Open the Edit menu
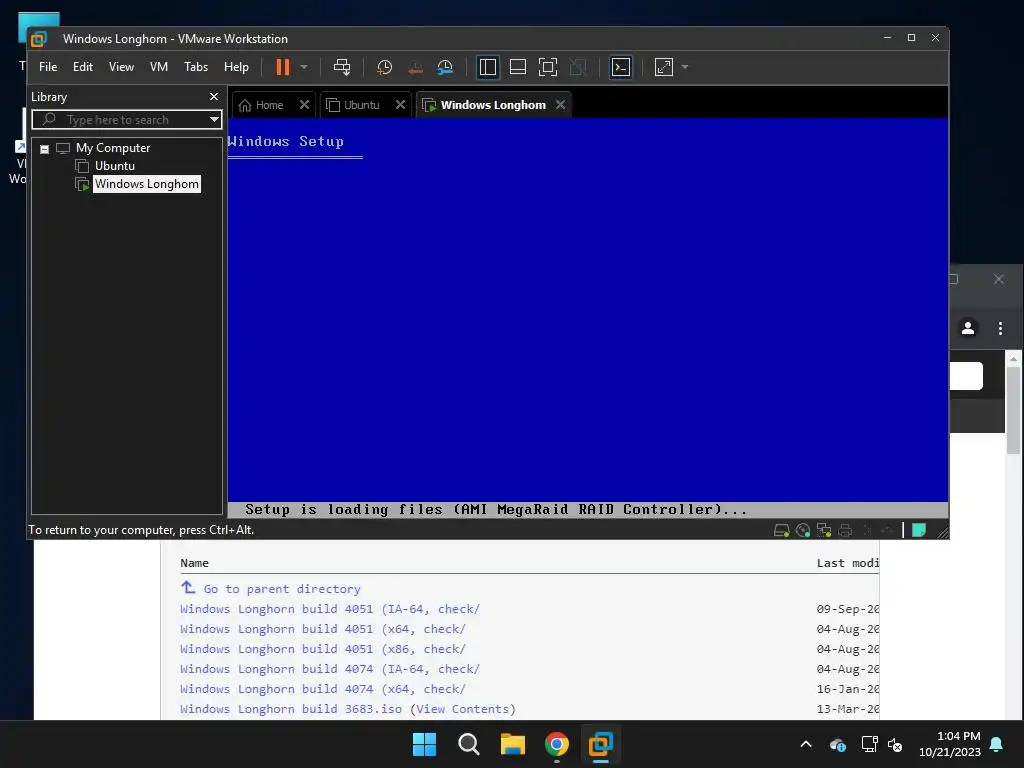The width and height of the screenshot is (1024, 768). click(82, 67)
